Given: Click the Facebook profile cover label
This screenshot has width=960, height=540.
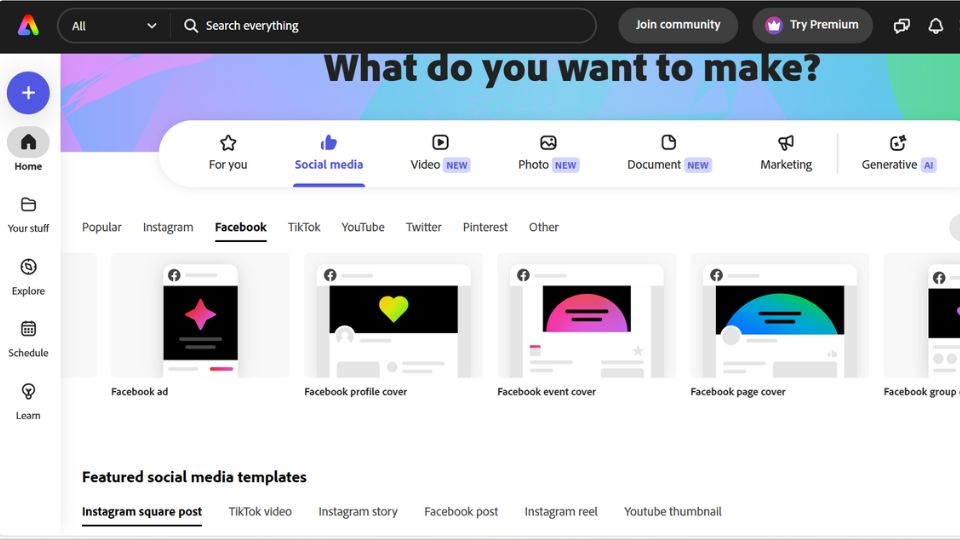Looking at the screenshot, I should [x=356, y=392].
